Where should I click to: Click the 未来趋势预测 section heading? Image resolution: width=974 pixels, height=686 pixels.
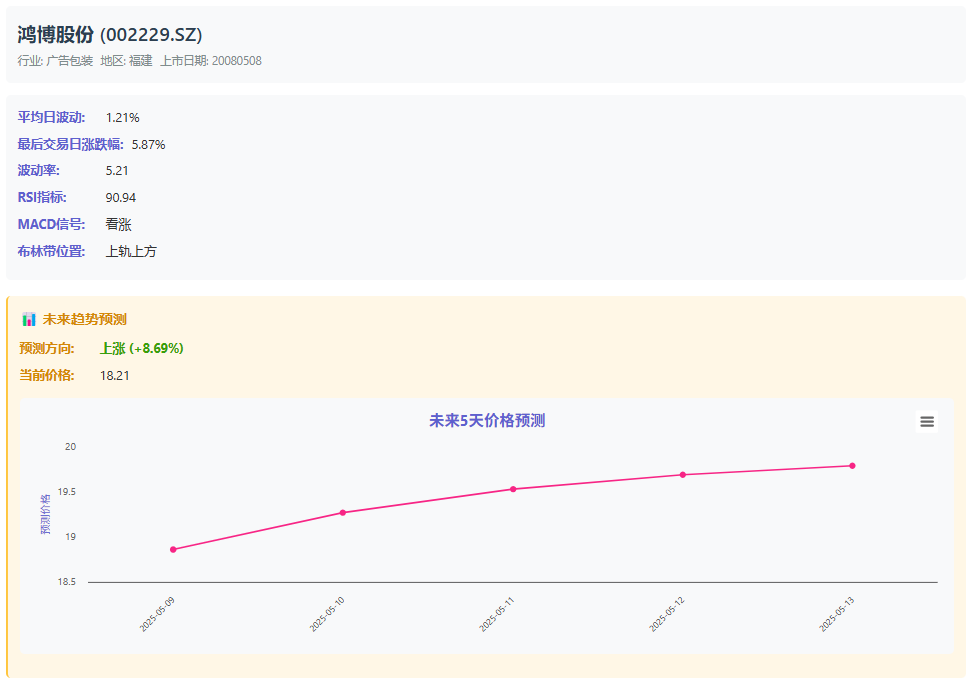84,319
